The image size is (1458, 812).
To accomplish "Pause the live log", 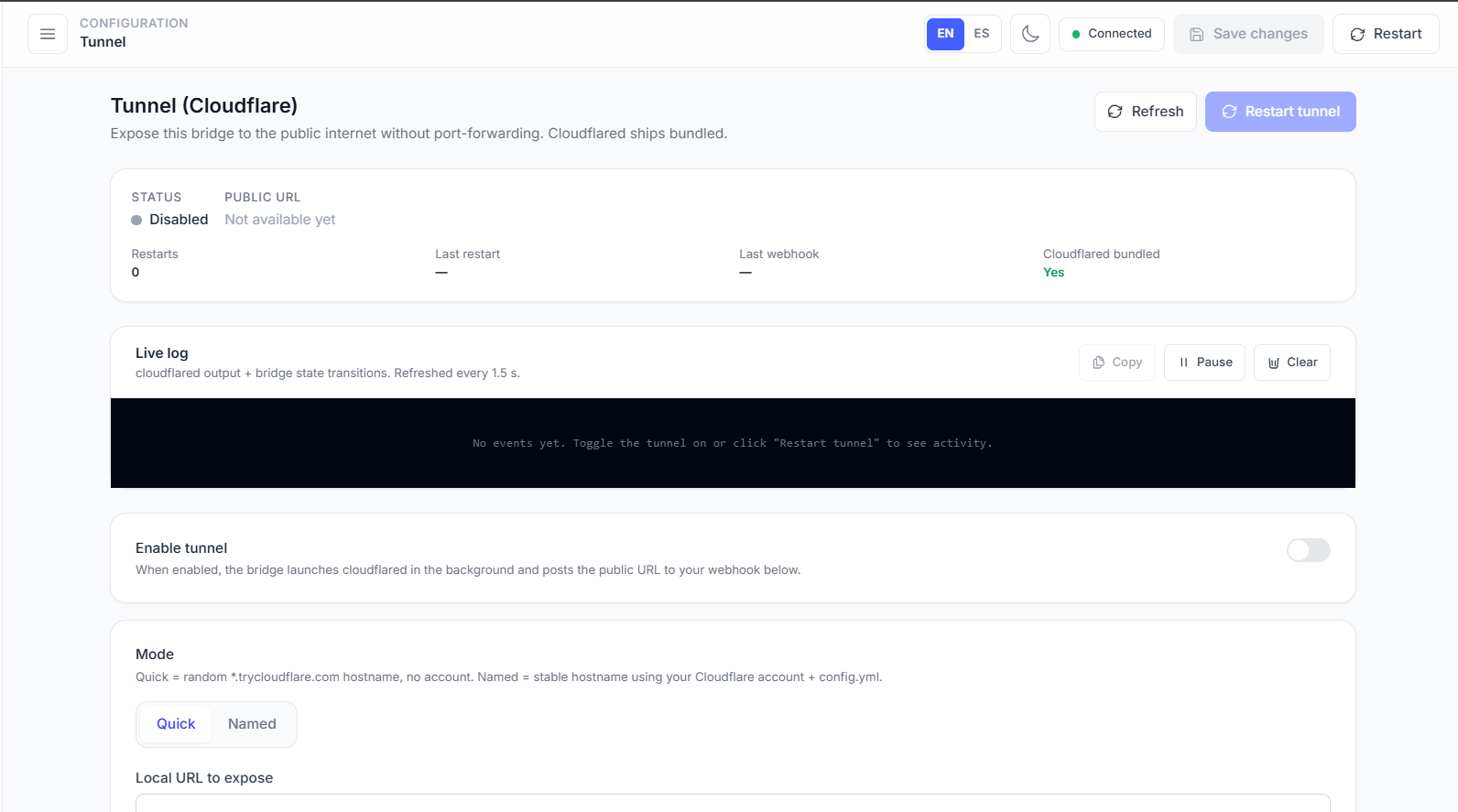I will pyautogui.click(x=1204, y=363).
